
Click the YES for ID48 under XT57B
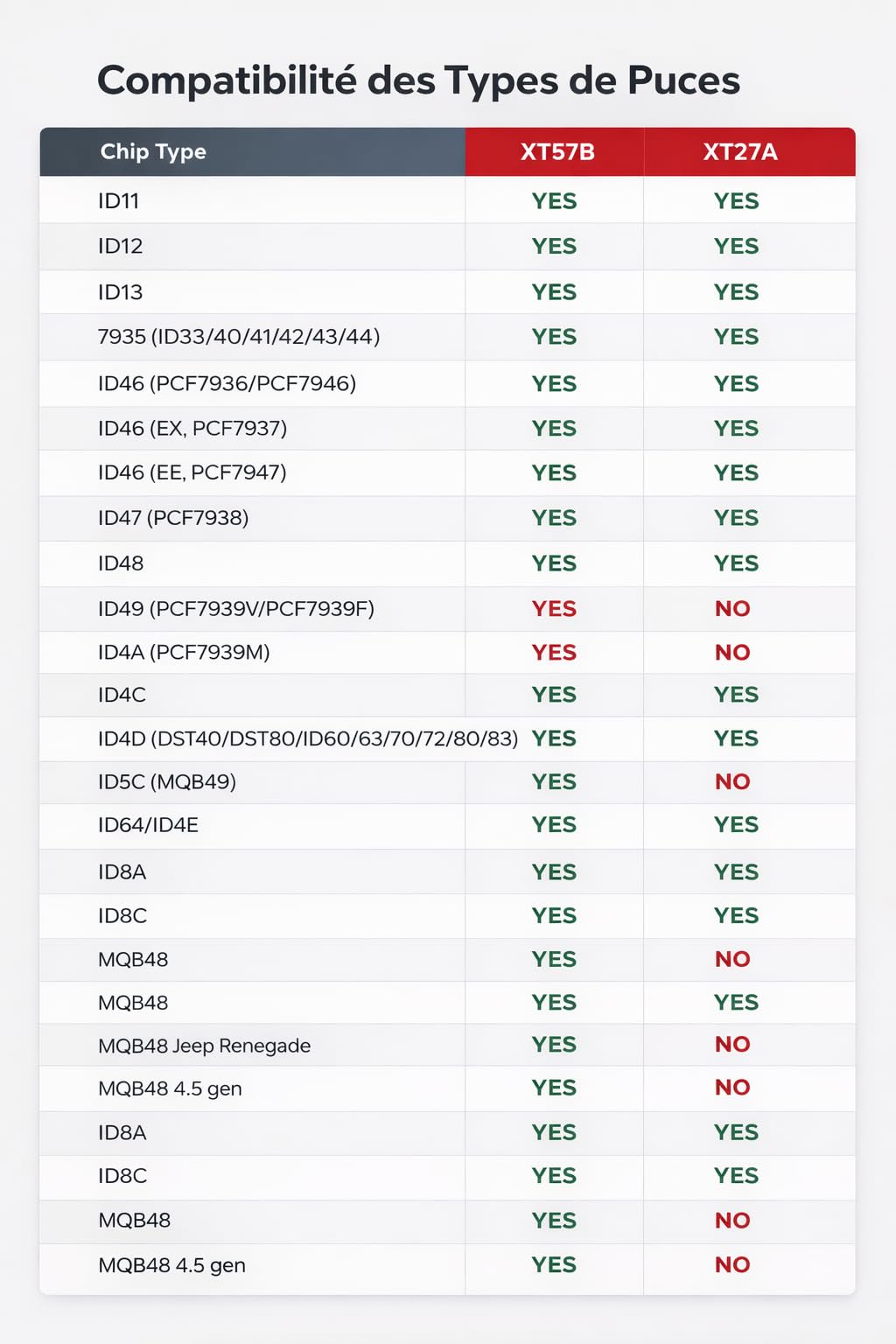click(554, 563)
